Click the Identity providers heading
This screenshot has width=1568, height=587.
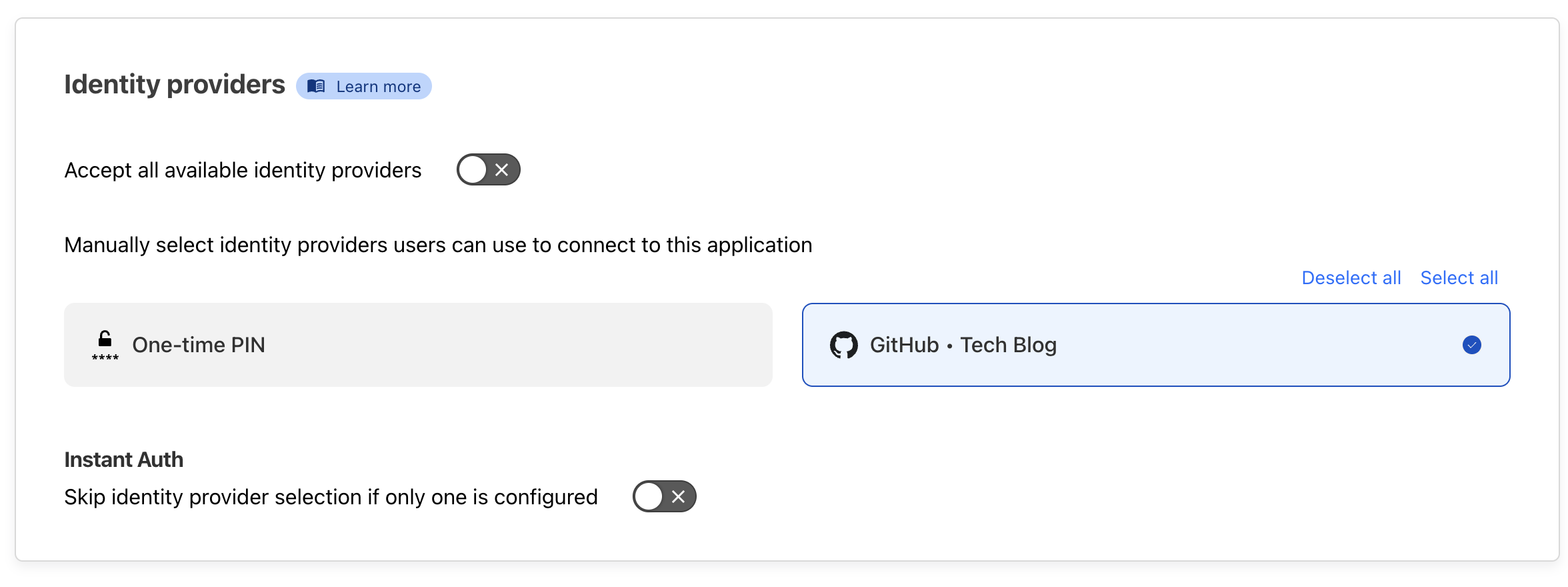[175, 85]
